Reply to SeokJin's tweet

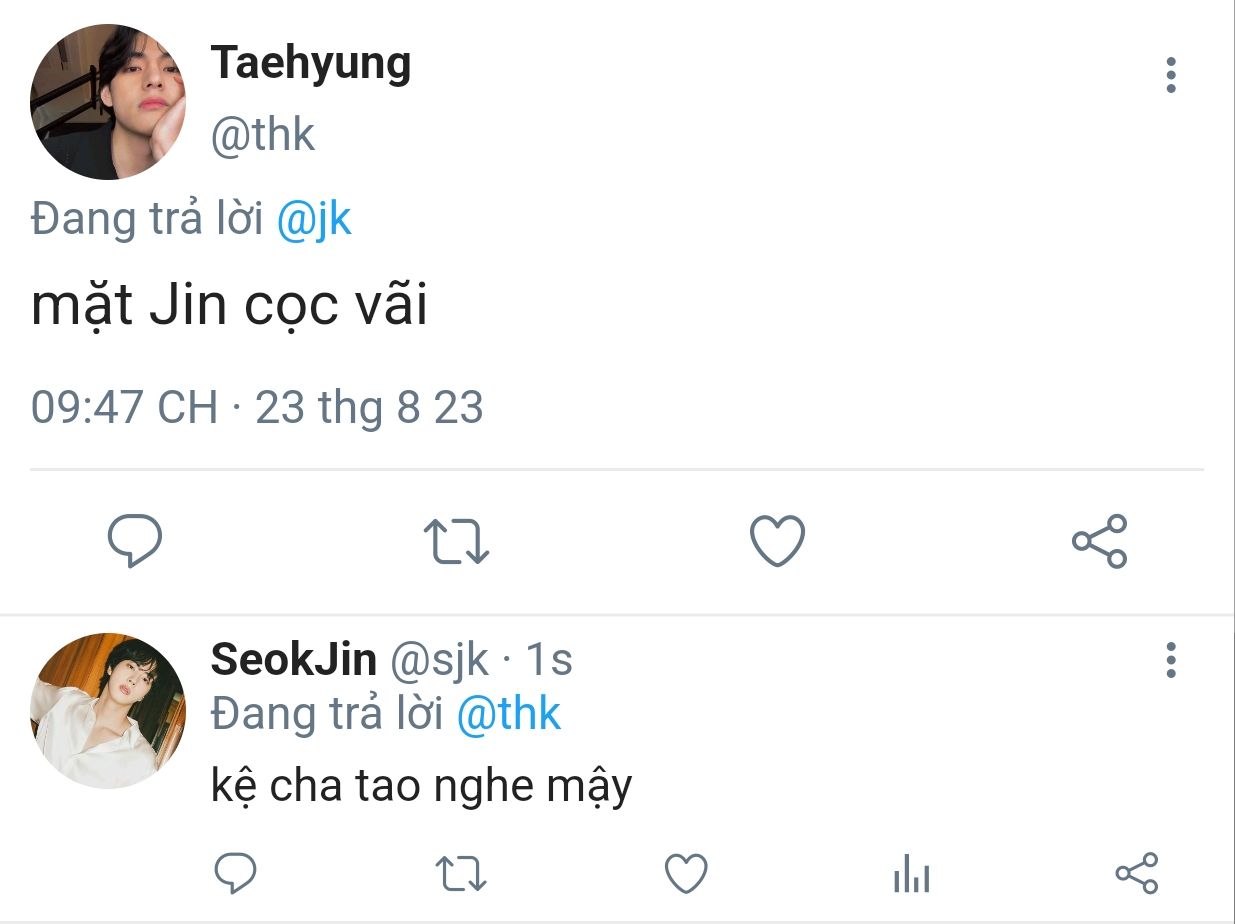[x=236, y=873]
